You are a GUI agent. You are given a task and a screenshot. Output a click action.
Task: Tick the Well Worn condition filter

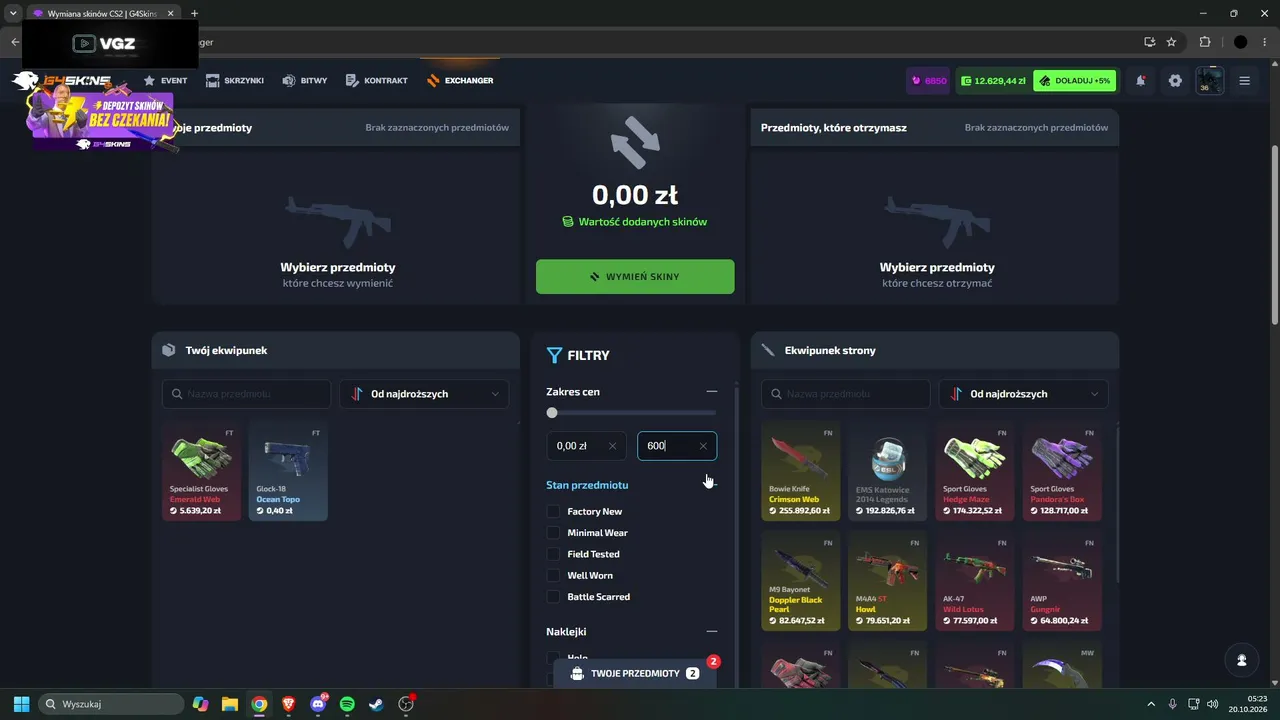(553, 576)
